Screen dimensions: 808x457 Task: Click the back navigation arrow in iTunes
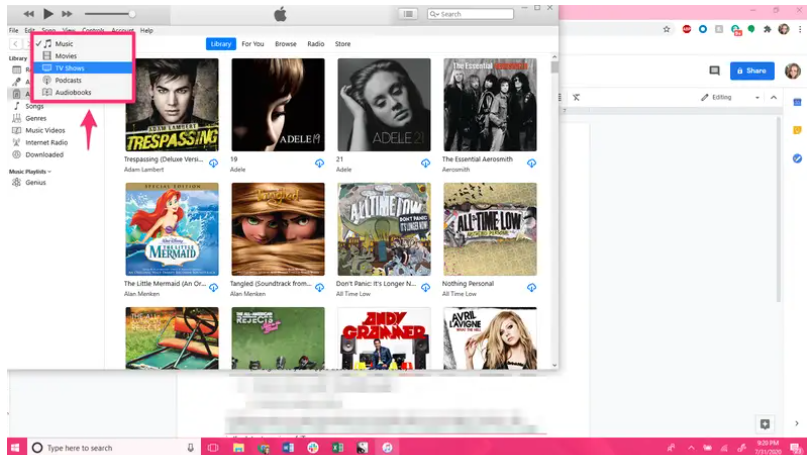pos(15,44)
